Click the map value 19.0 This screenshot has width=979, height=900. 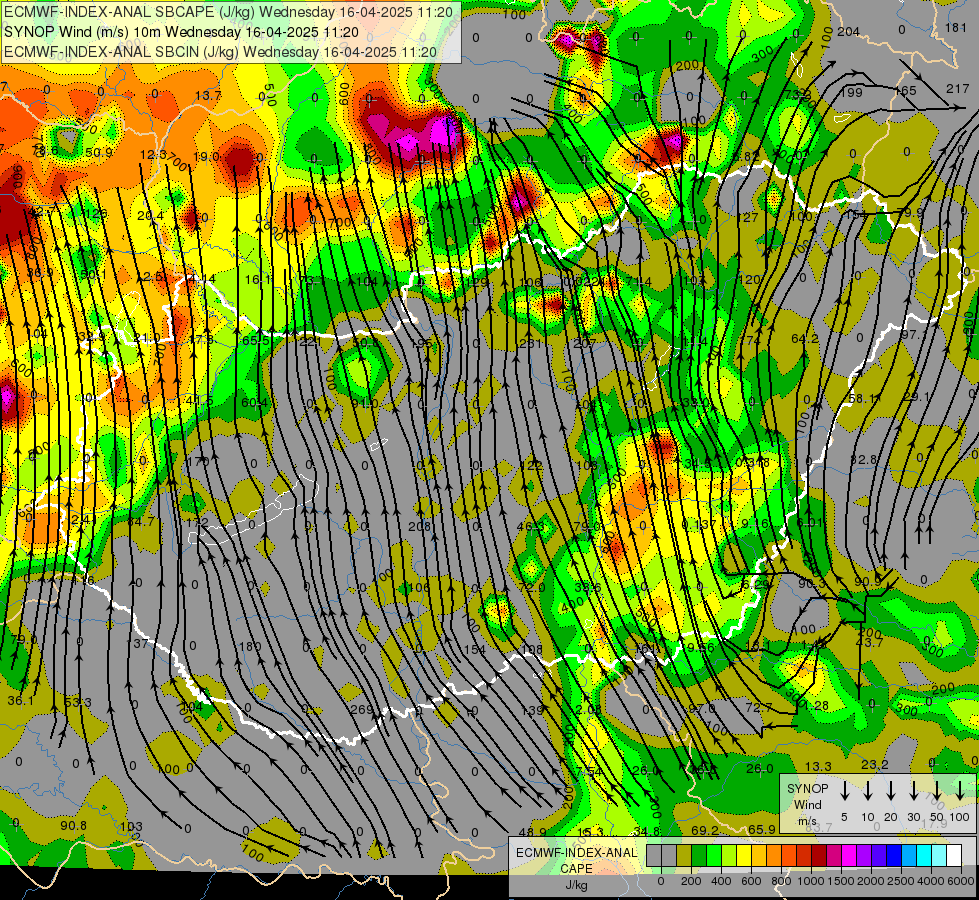click(x=206, y=157)
